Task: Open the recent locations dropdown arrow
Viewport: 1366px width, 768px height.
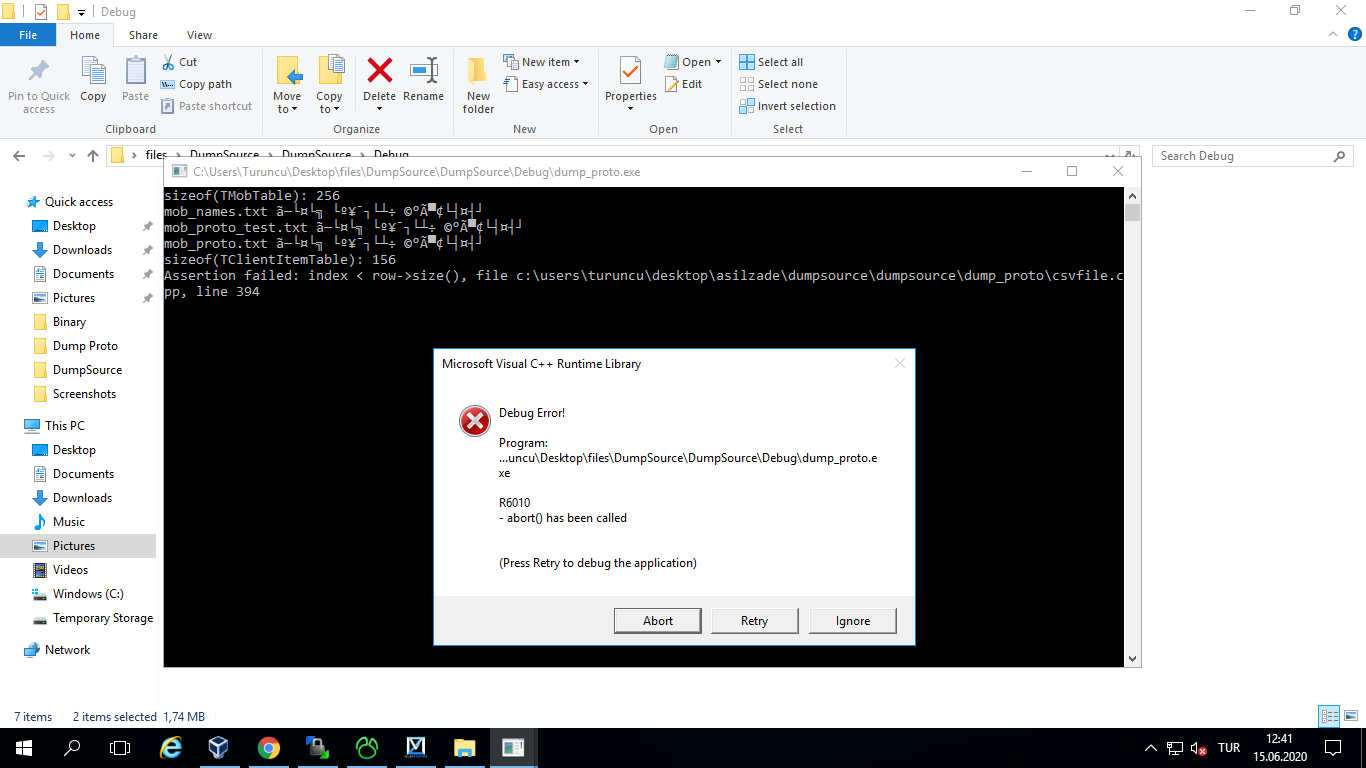Action: (x=72, y=156)
